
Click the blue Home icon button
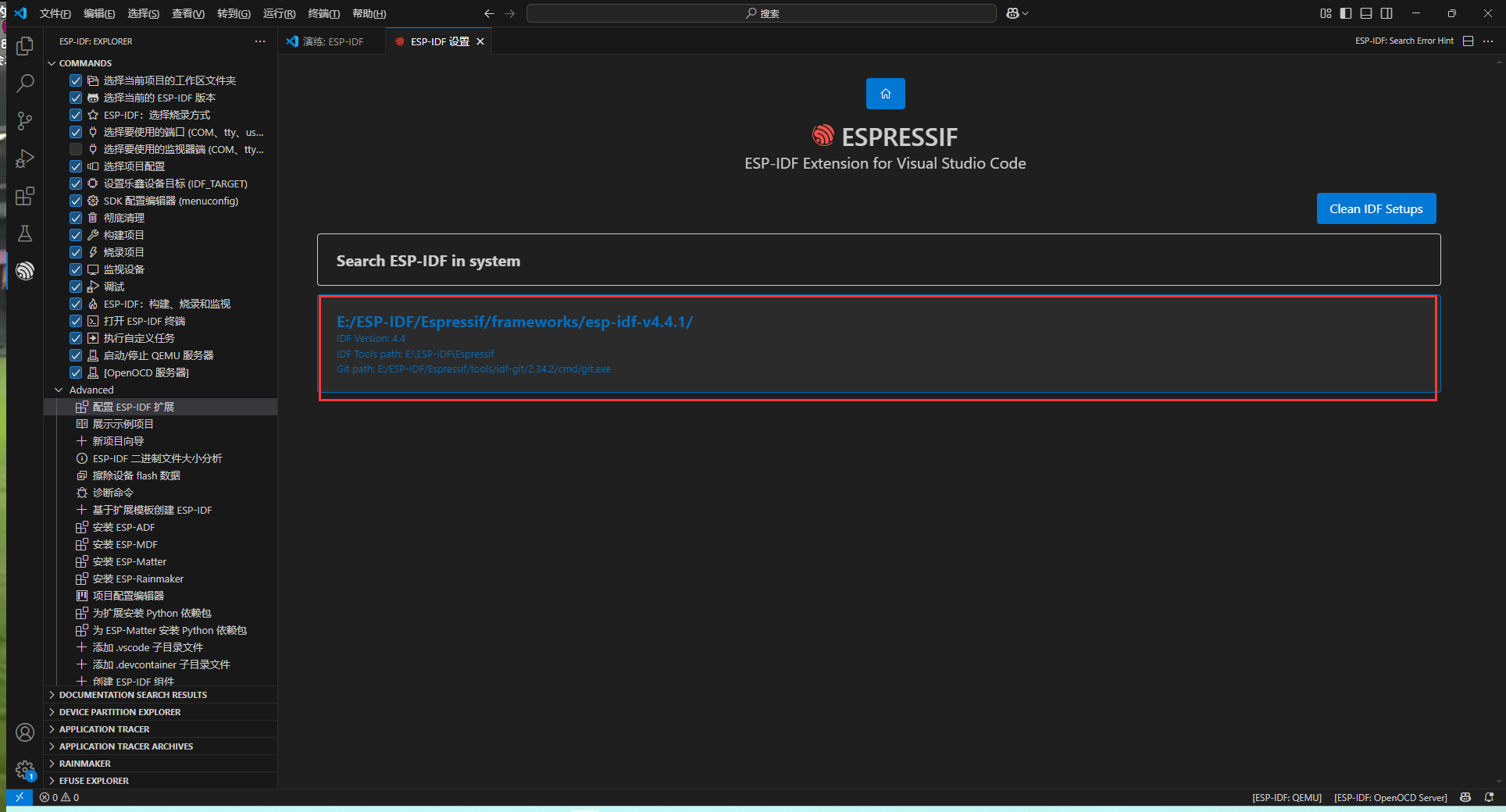click(885, 94)
